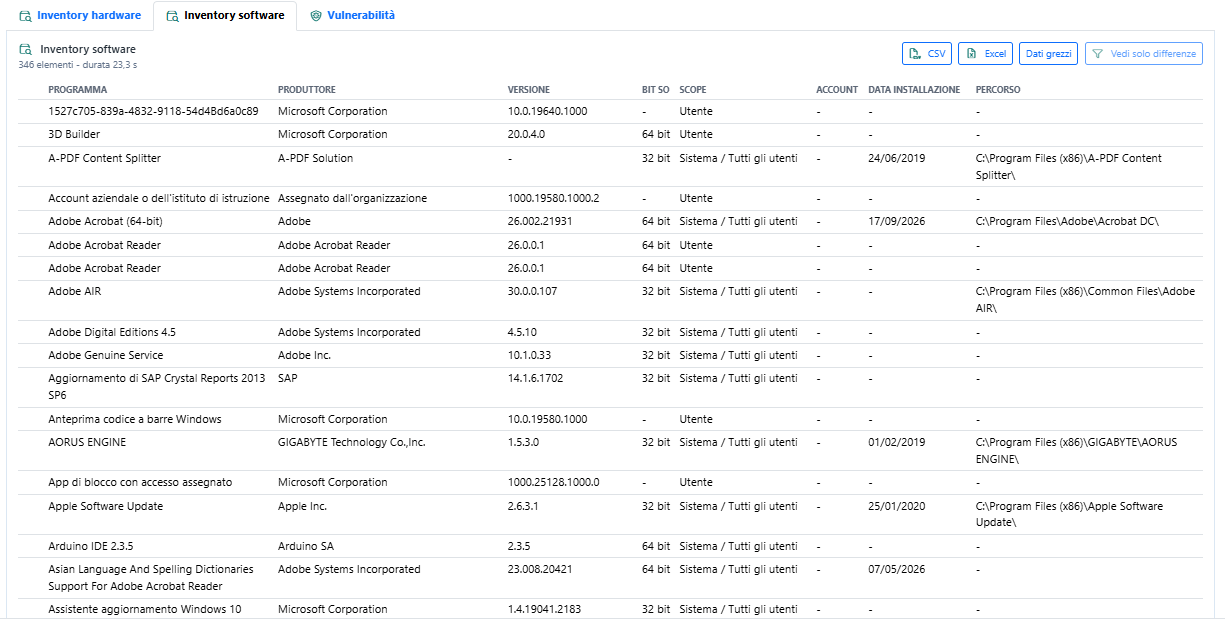The height and width of the screenshot is (621, 1225).
Task: Click the ACCOUNT column header
Action: click(837, 90)
